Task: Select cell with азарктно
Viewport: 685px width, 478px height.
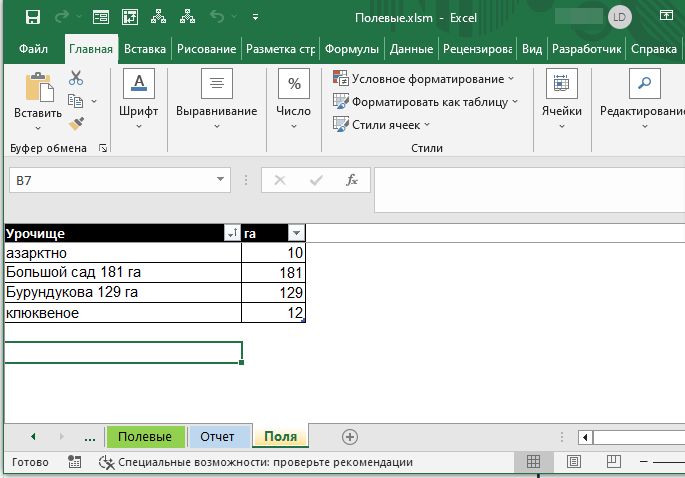Action: pyautogui.click(x=123, y=253)
